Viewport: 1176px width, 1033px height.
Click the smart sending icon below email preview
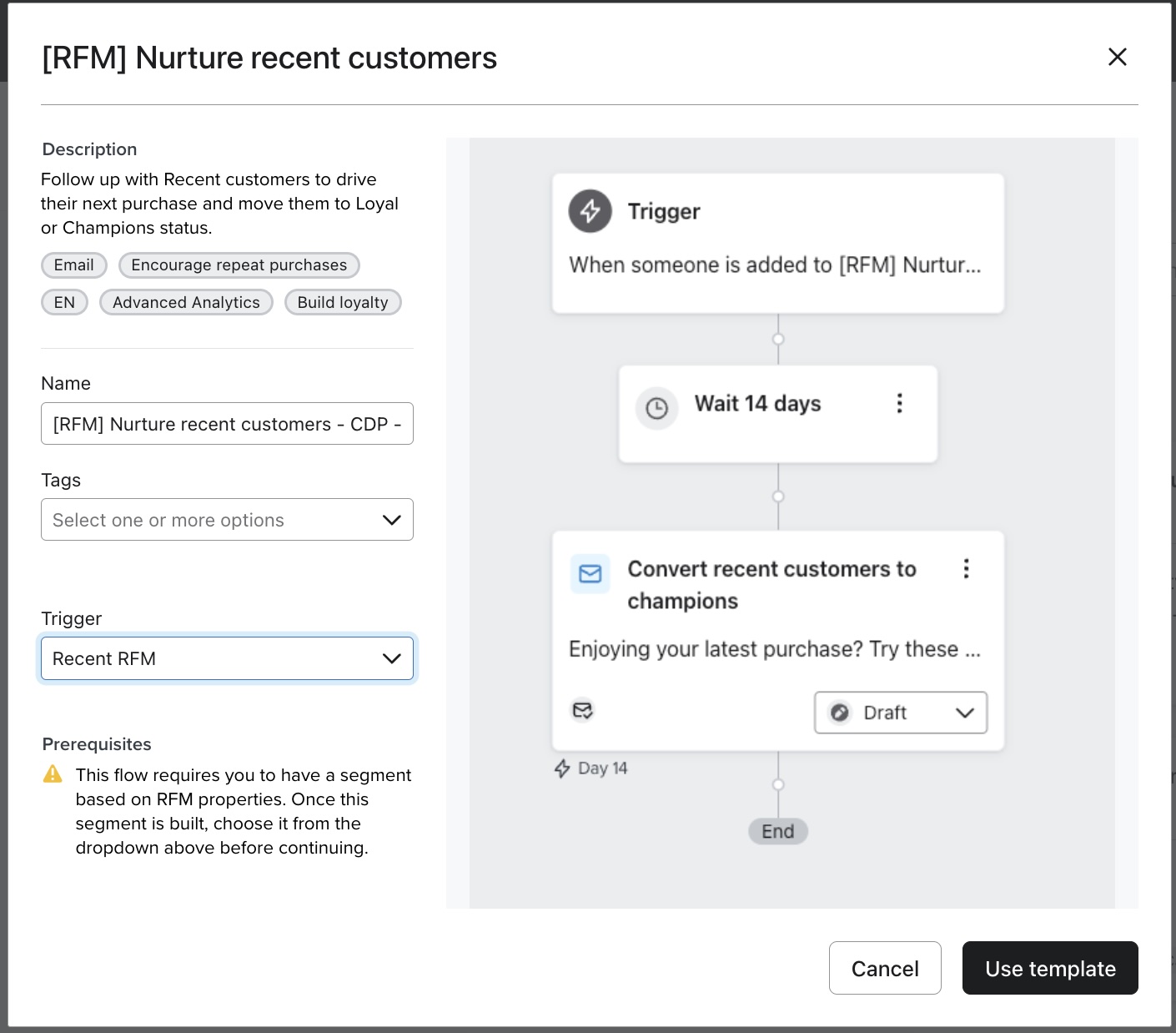(582, 710)
